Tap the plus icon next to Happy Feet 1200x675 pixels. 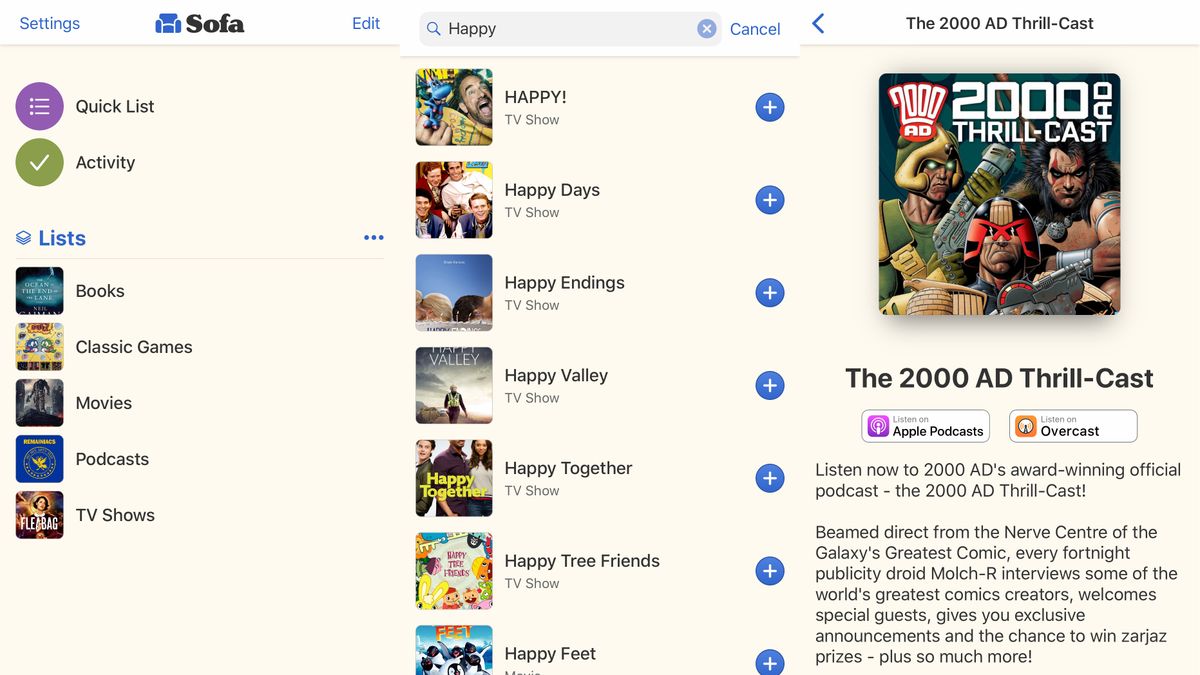click(770, 662)
